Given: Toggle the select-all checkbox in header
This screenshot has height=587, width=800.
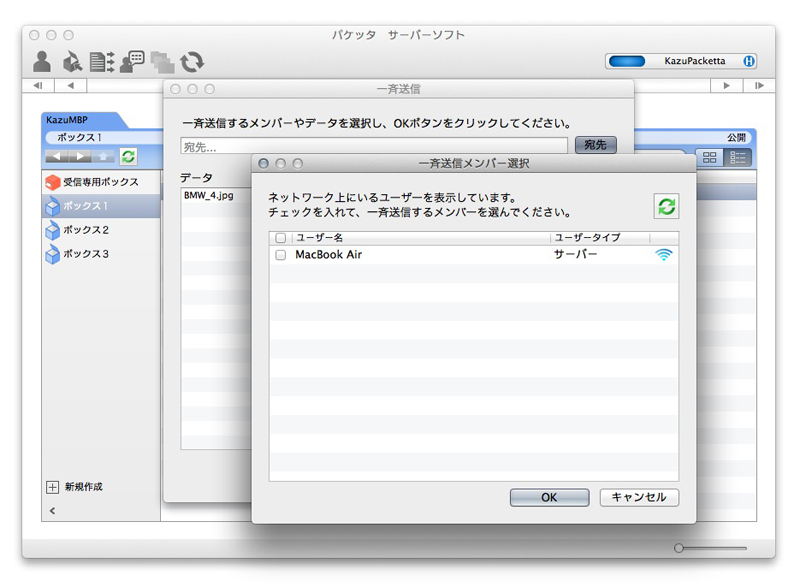Looking at the screenshot, I should click(280, 238).
